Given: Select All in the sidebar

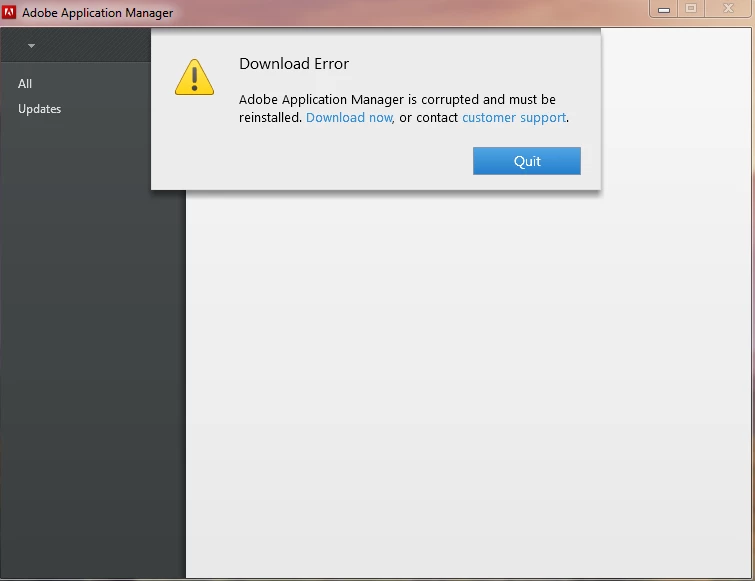Looking at the screenshot, I should click(x=25, y=84).
